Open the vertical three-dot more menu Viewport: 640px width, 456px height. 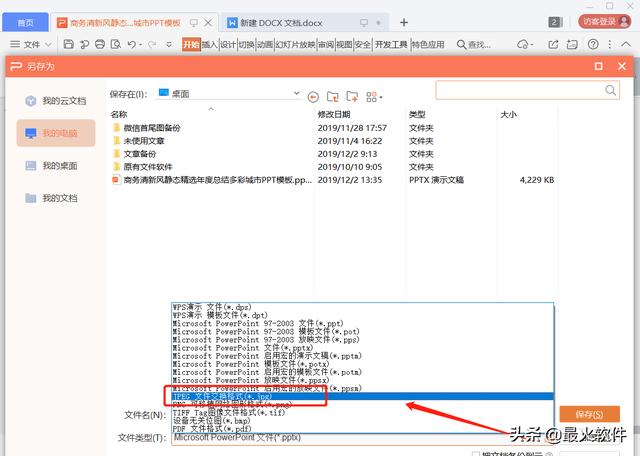click(x=610, y=44)
